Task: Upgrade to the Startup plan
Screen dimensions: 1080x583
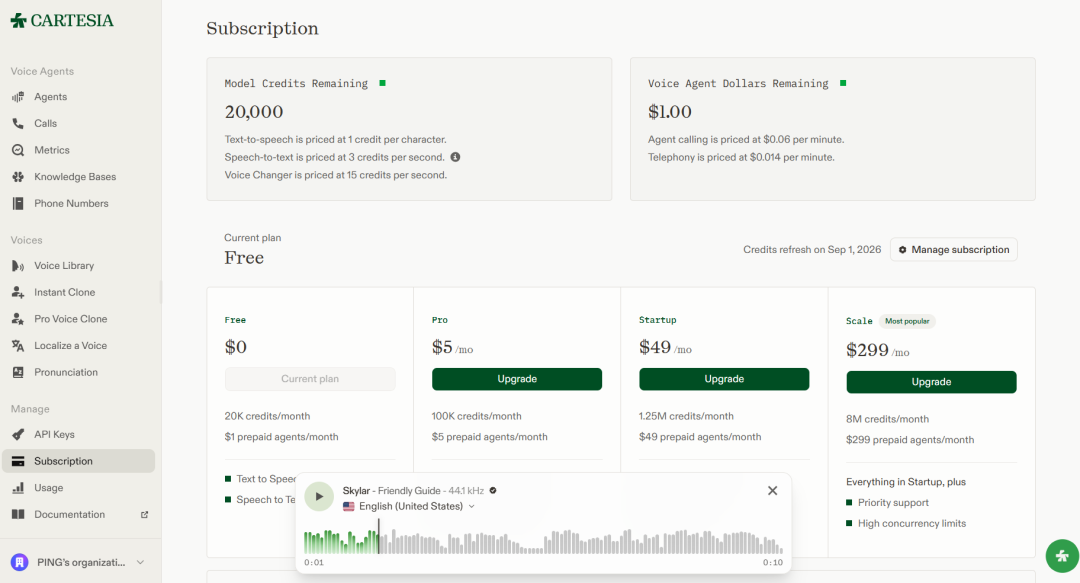Action: click(724, 379)
